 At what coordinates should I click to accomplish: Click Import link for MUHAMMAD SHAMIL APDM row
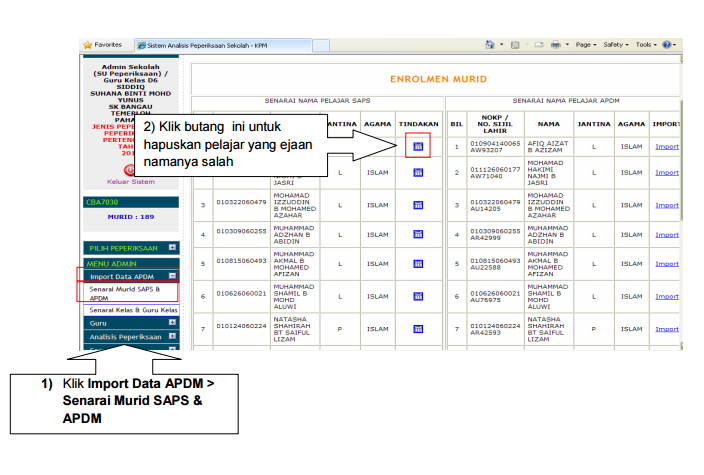(x=667, y=297)
